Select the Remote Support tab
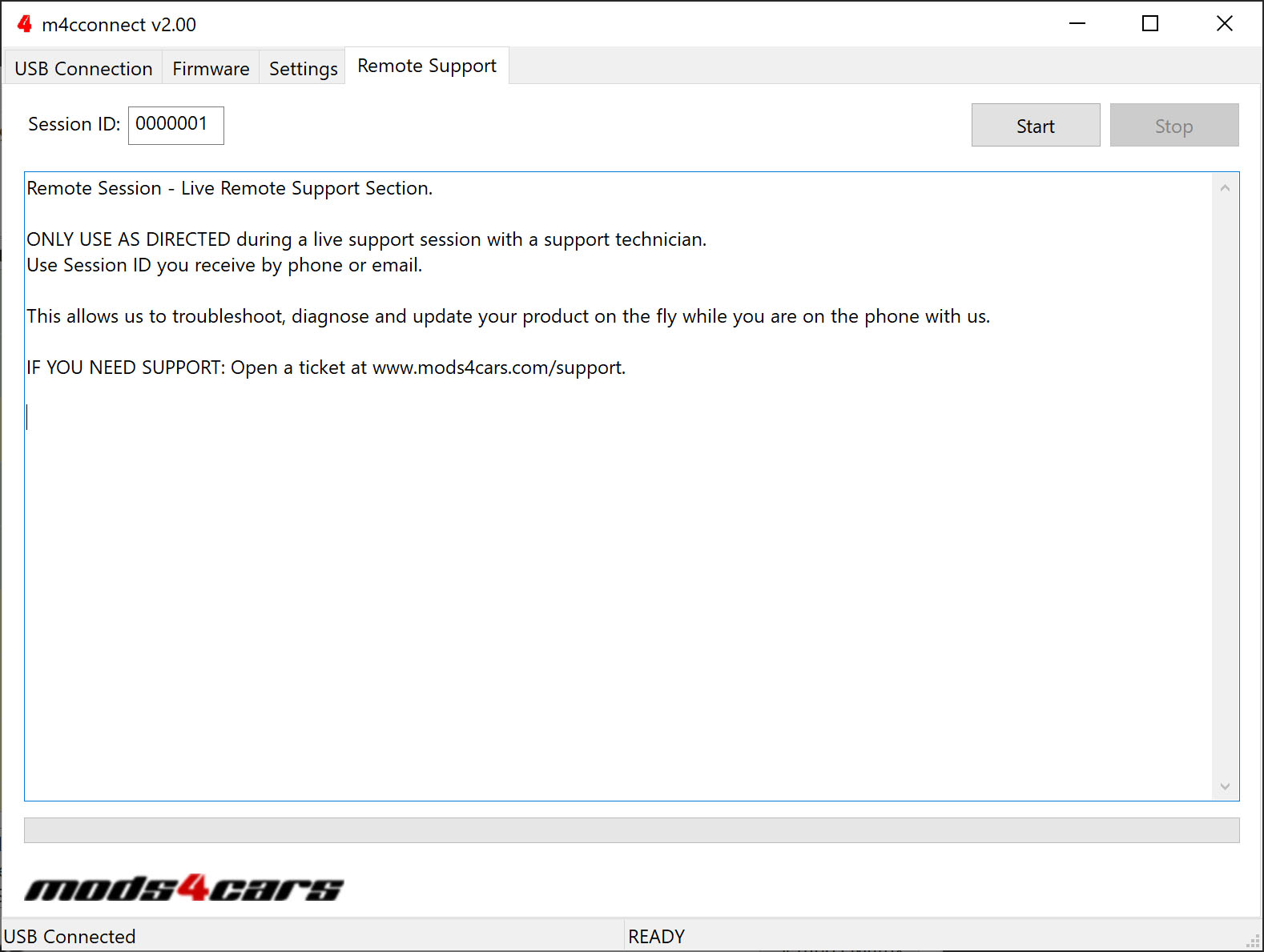1264x952 pixels. pyautogui.click(x=427, y=66)
